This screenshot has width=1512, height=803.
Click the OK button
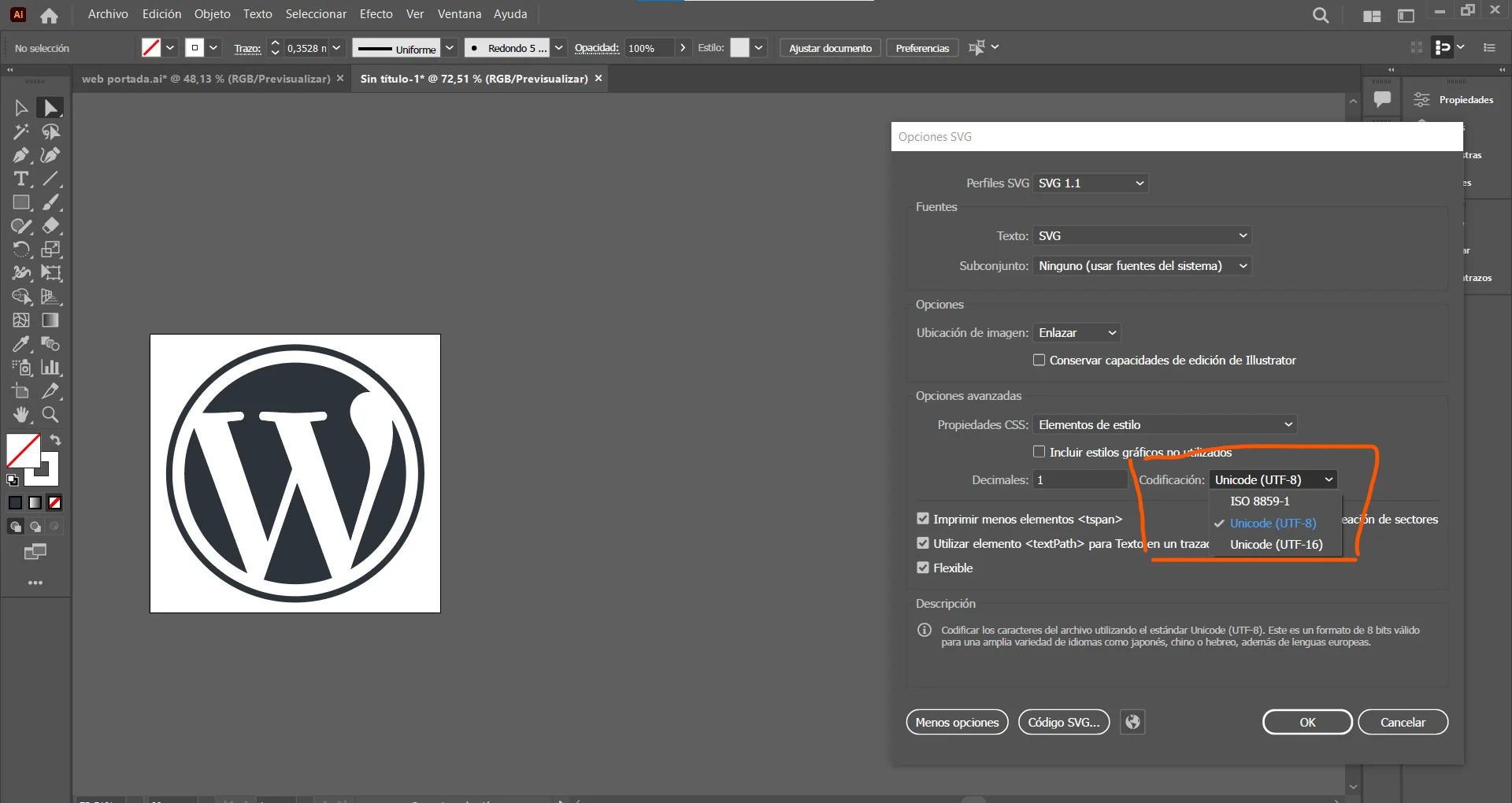(1307, 722)
